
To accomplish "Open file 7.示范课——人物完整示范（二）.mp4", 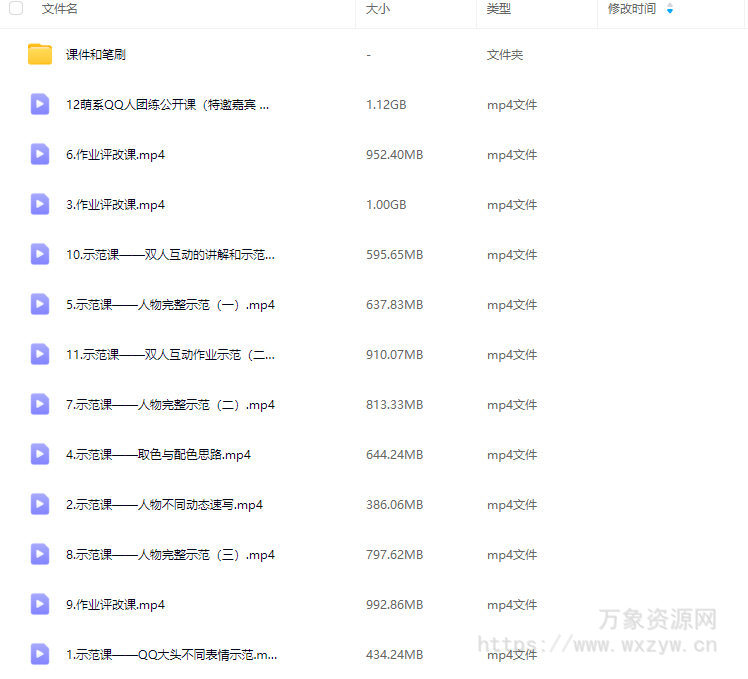I will (x=170, y=405).
